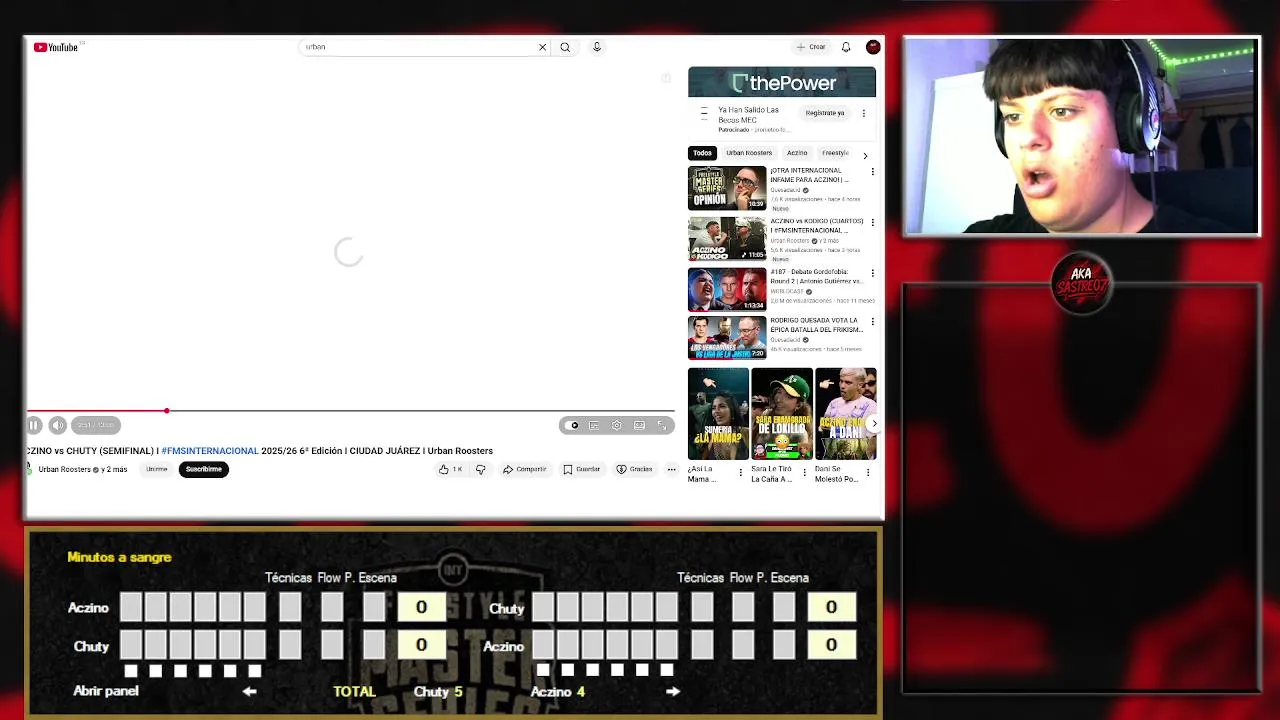1280x720 pixels.
Task: Select the Todos chip
Action: pos(703,153)
